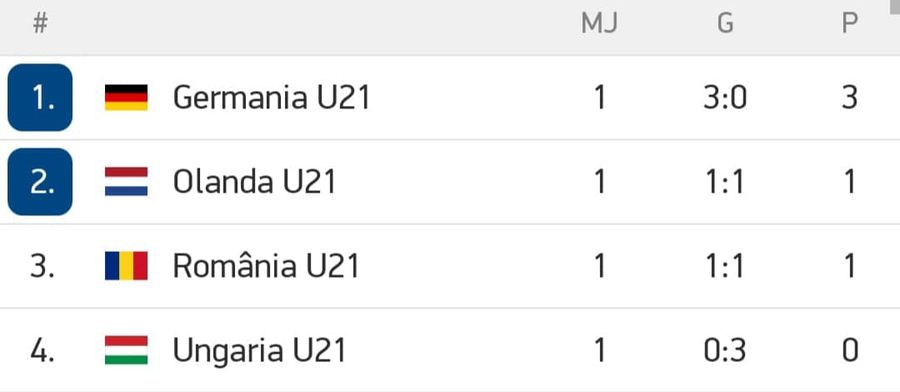The image size is (900, 392).
Task: Click Olanda's 1:1 goals cell
Action: pyautogui.click(x=725, y=183)
